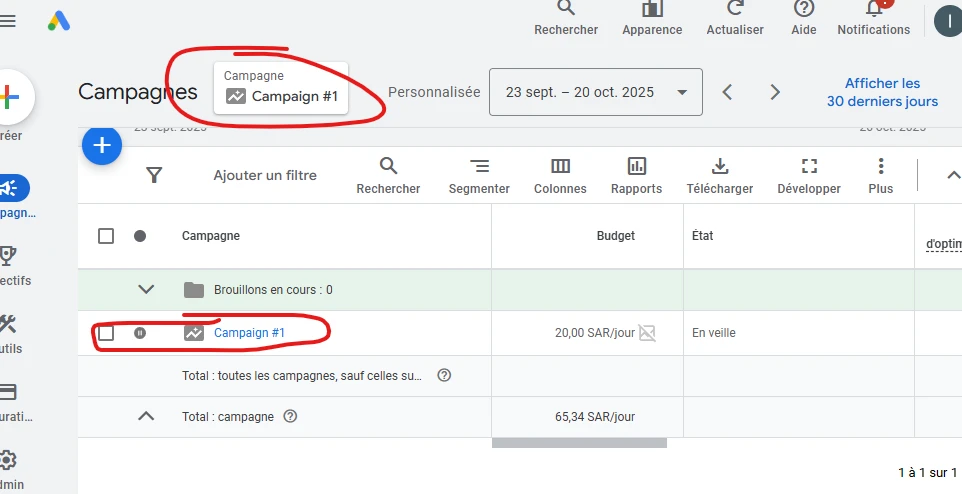
Task: Open the Plus three-dot menu
Action: (x=880, y=167)
